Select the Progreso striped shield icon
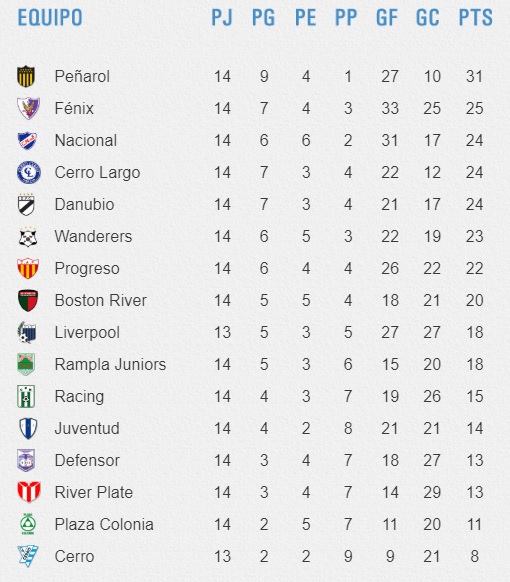 [x=28, y=268]
